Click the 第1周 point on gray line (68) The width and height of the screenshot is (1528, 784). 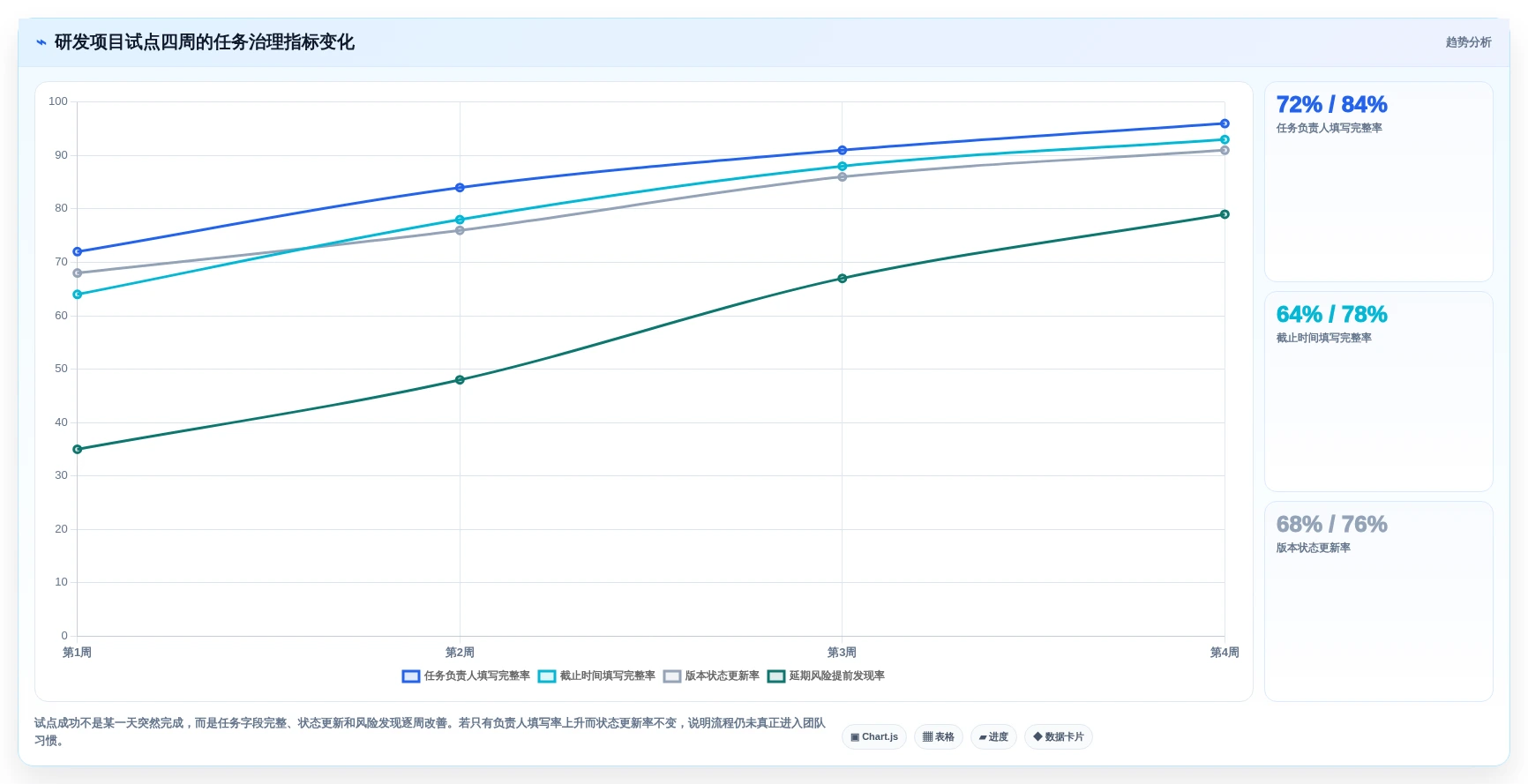[78, 273]
